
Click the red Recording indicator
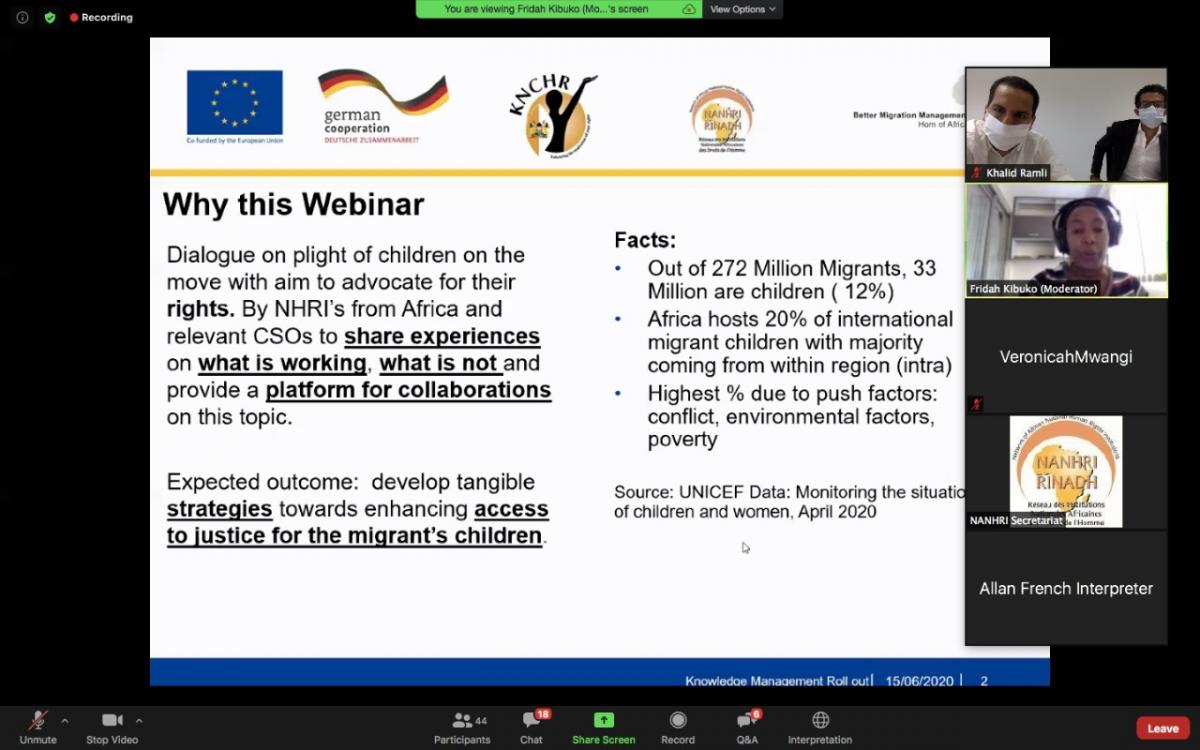coord(101,17)
